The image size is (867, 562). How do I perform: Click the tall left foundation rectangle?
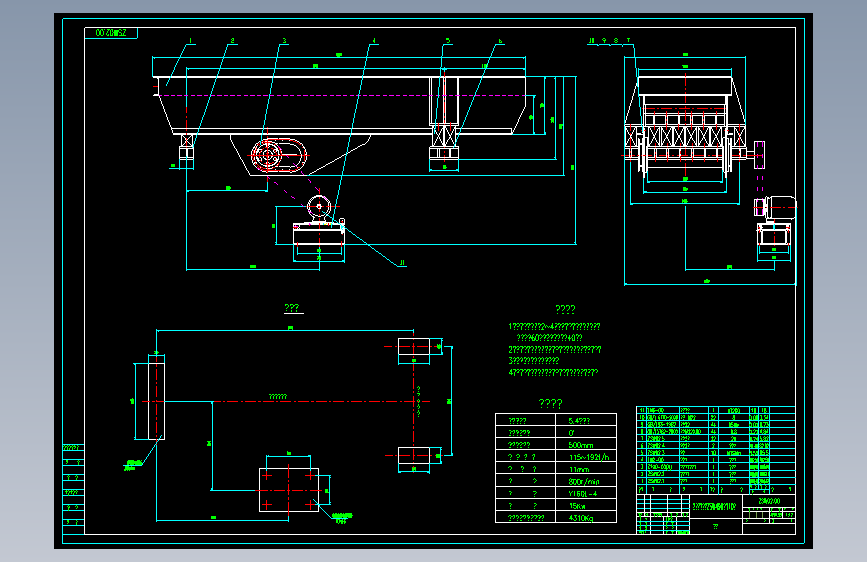pyautogui.click(x=156, y=401)
